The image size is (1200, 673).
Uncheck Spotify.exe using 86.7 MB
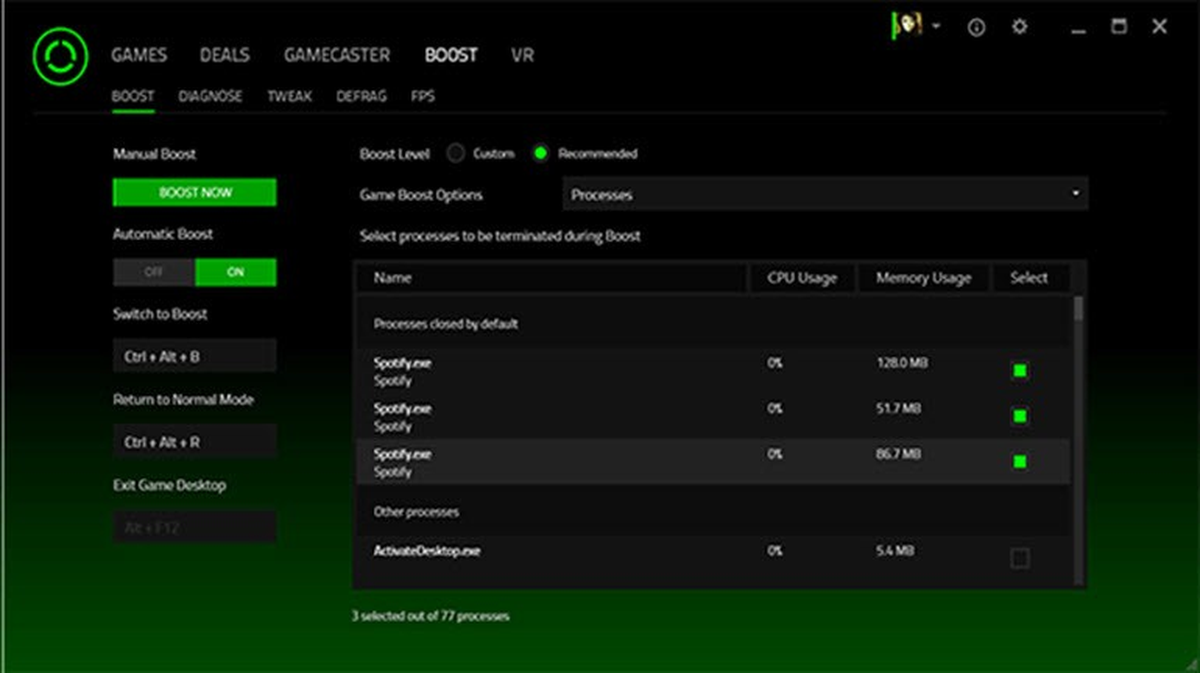point(1019,462)
